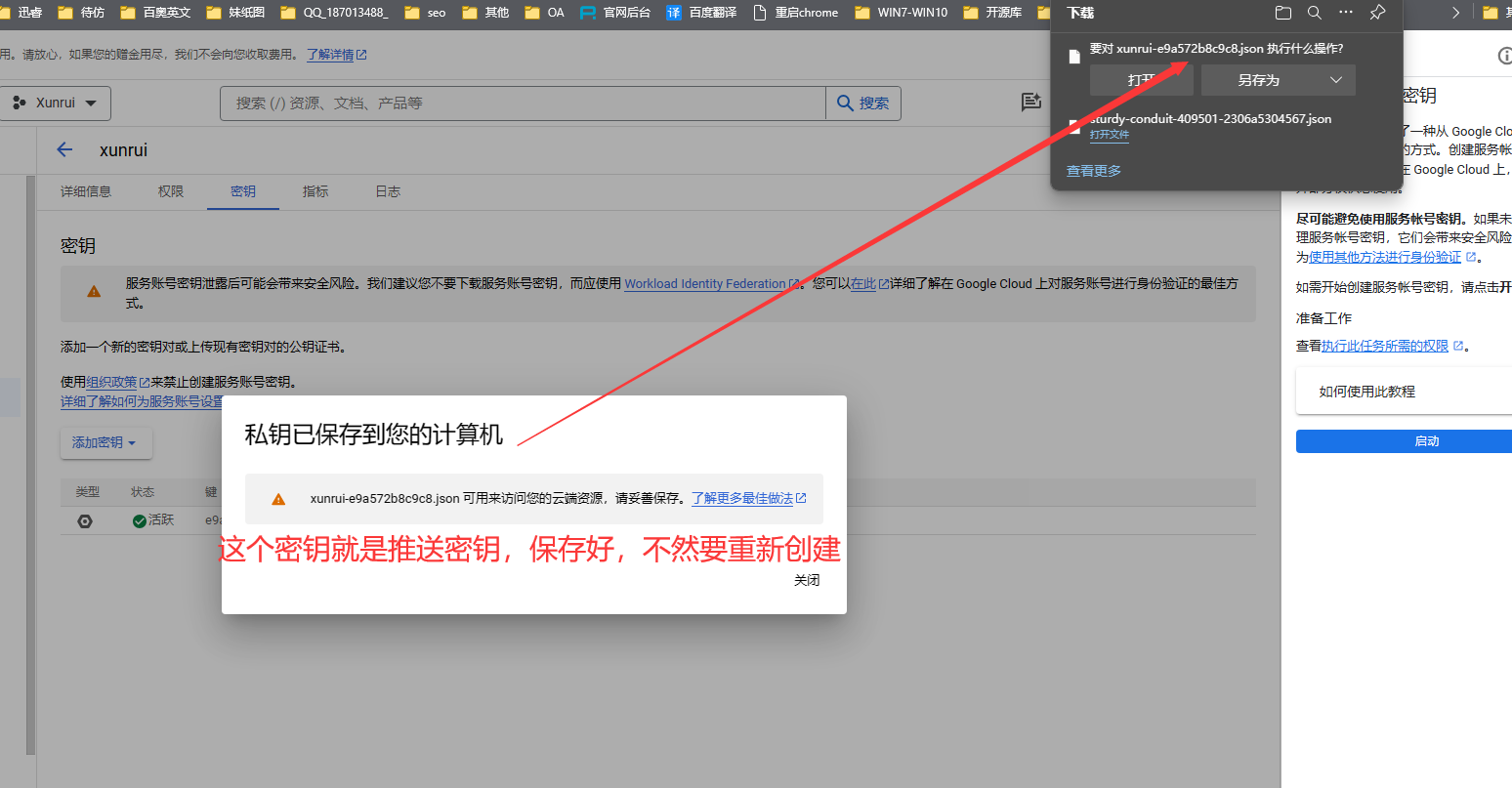This screenshot has height=788, width=1512.
Task: Expand the 另存为 dropdown arrow
Action: [1336, 80]
